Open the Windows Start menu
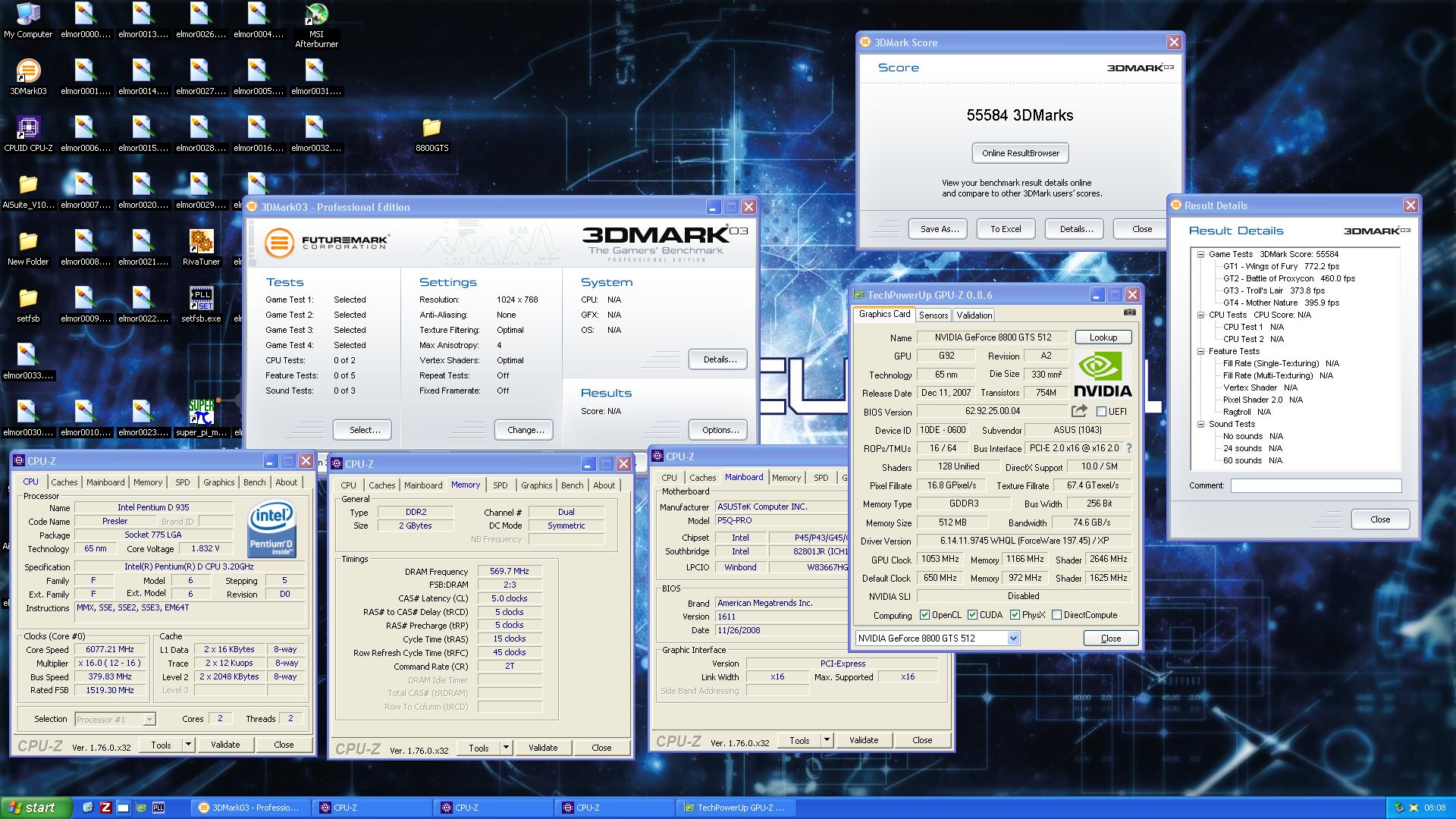Image resolution: width=1456 pixels, height=819 pixels. 36,808
